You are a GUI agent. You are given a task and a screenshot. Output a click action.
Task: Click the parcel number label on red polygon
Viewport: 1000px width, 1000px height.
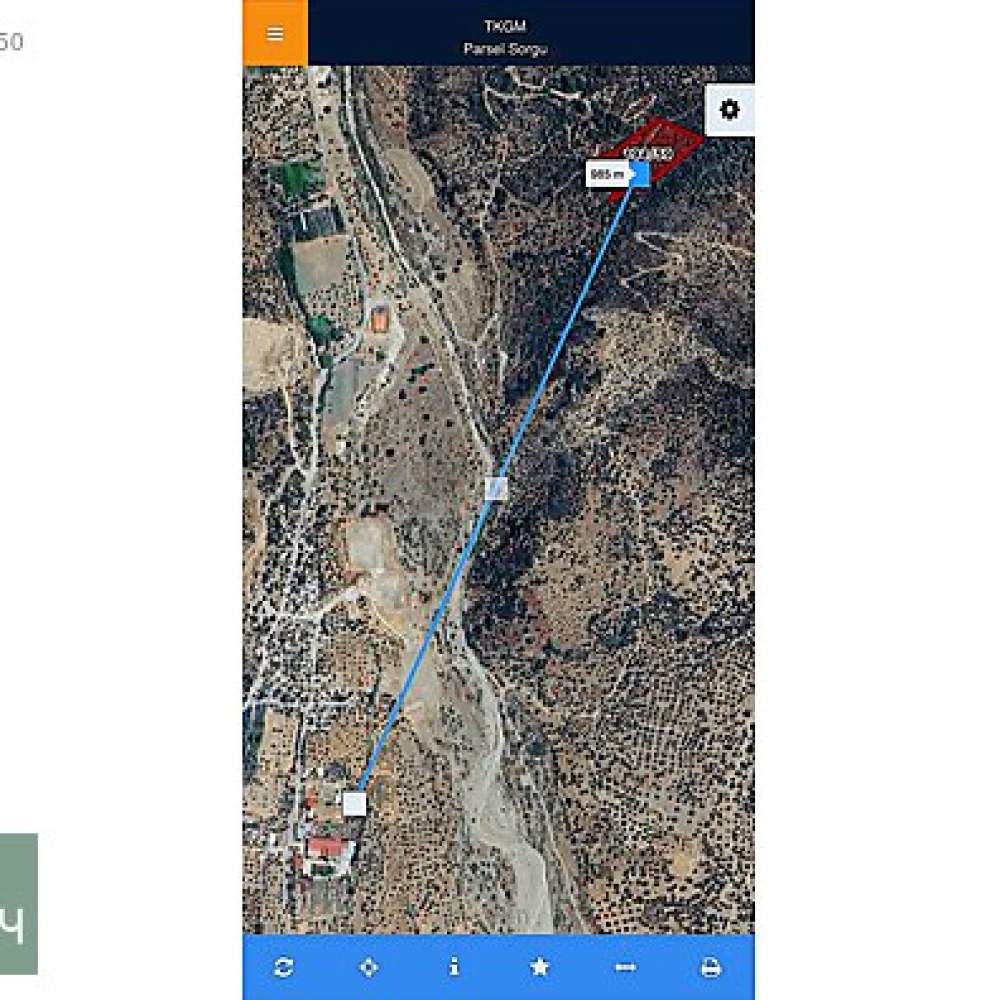[649, 154]
